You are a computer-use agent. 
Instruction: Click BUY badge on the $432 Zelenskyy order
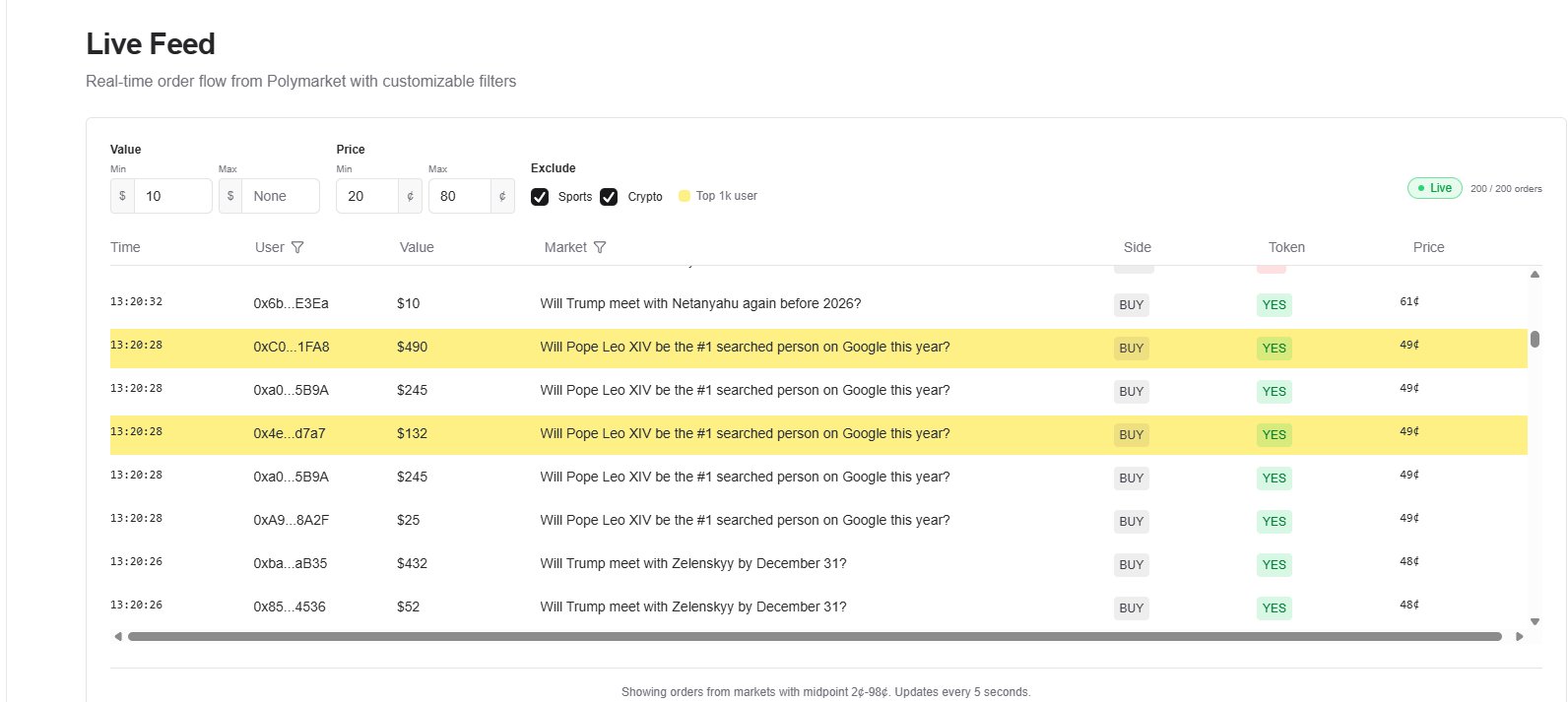click(x=1131, y=565)
